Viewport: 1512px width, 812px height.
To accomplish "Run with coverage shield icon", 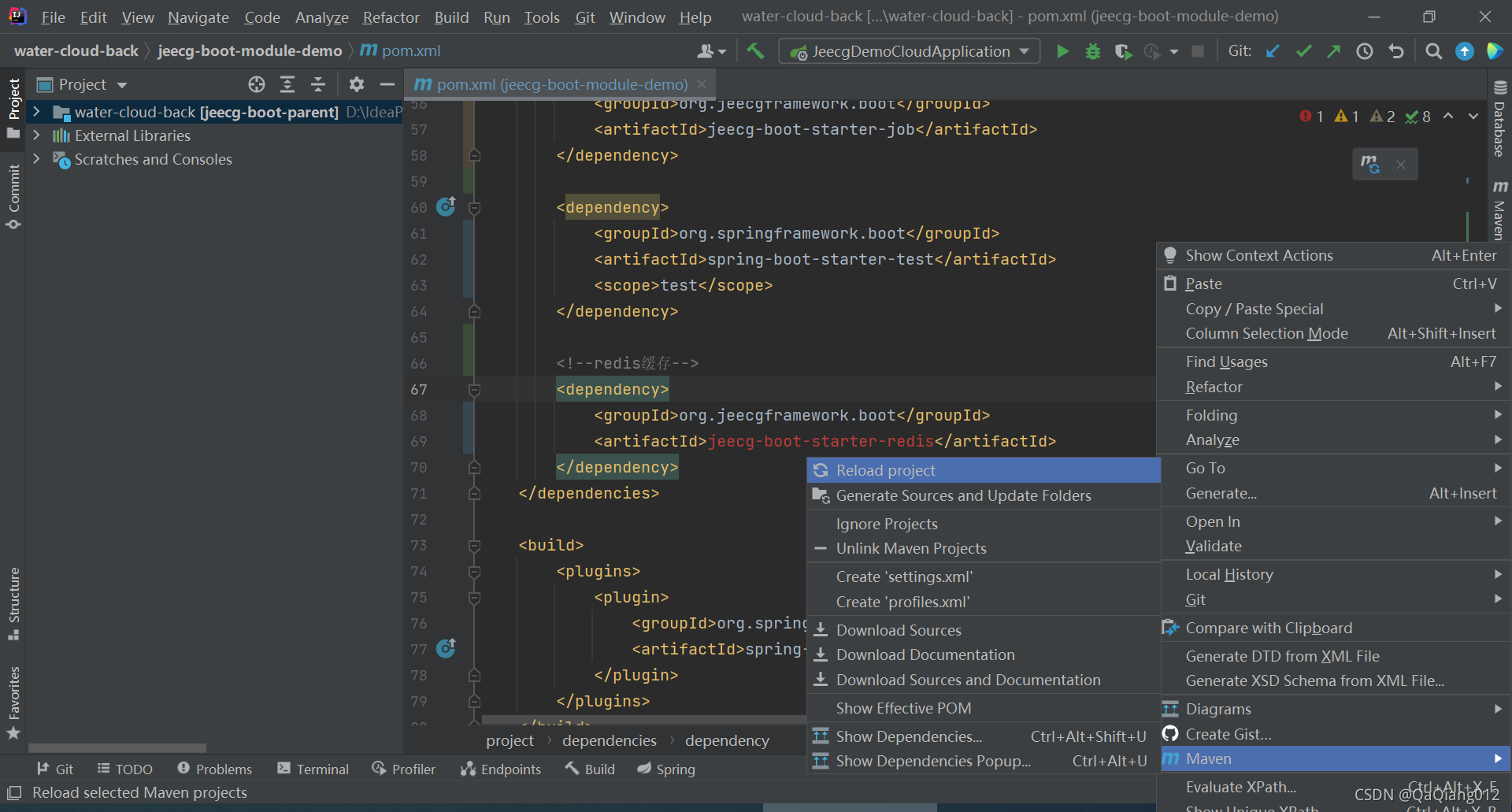I will point(1123,51).
